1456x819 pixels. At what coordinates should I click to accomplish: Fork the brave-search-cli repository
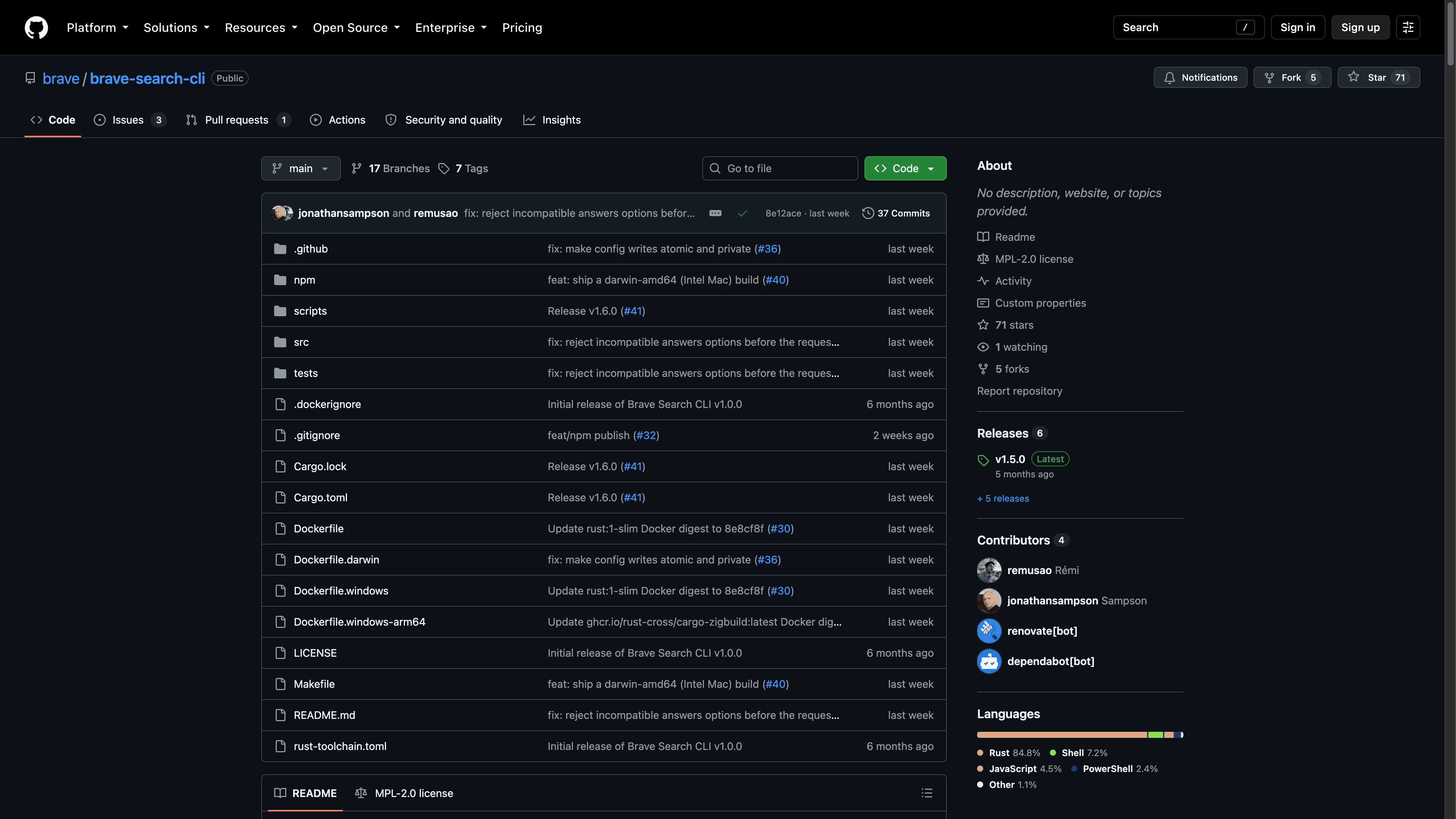click(x=1292, y=77)
